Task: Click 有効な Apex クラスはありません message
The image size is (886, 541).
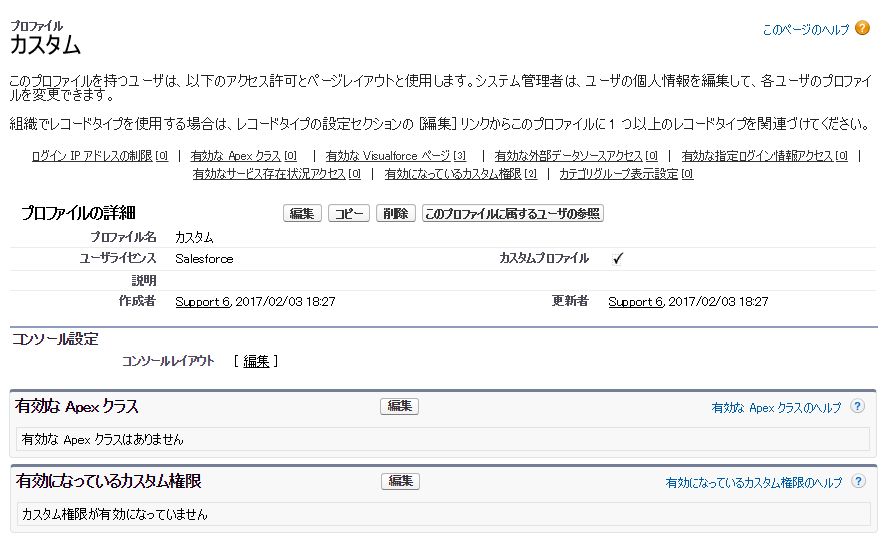Action: click(x=102, y=440)
